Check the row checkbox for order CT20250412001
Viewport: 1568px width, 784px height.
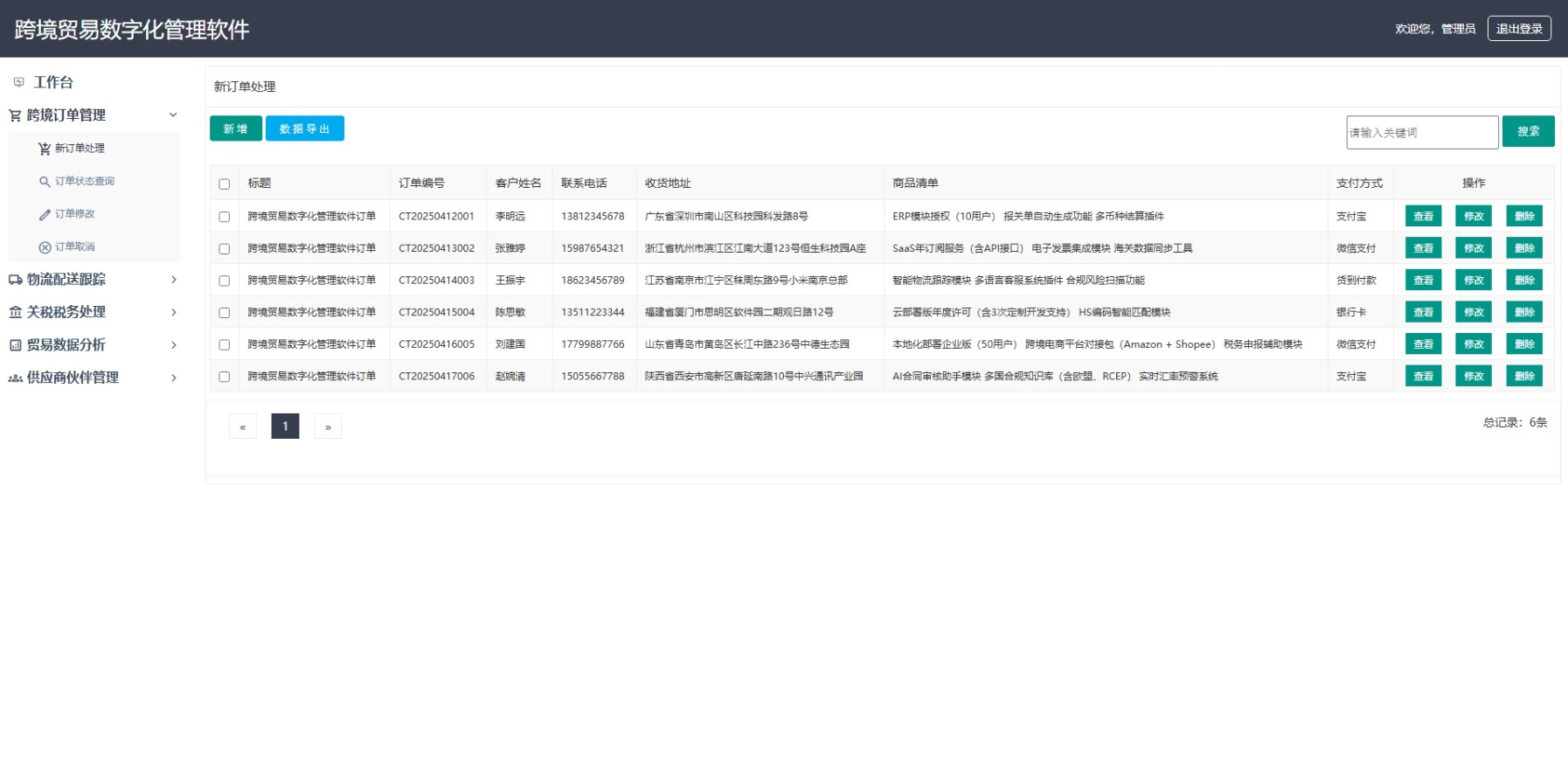(225, 217)
